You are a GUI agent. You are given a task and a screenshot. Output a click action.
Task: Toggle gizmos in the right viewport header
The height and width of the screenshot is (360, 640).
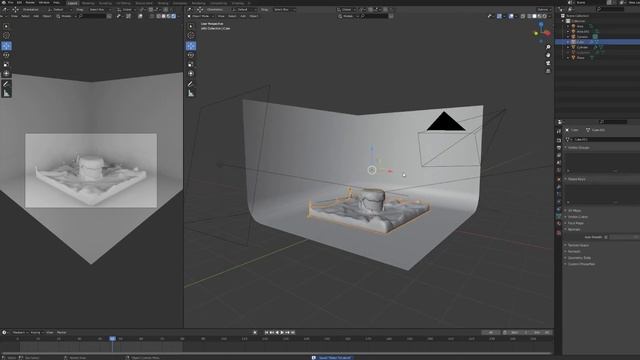(499, 16)
